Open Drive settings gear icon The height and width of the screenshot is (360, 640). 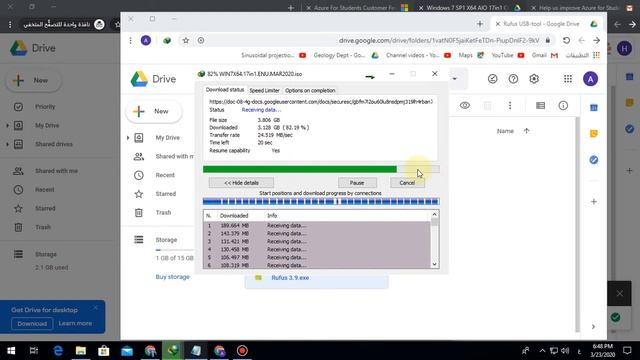(534, 79)
